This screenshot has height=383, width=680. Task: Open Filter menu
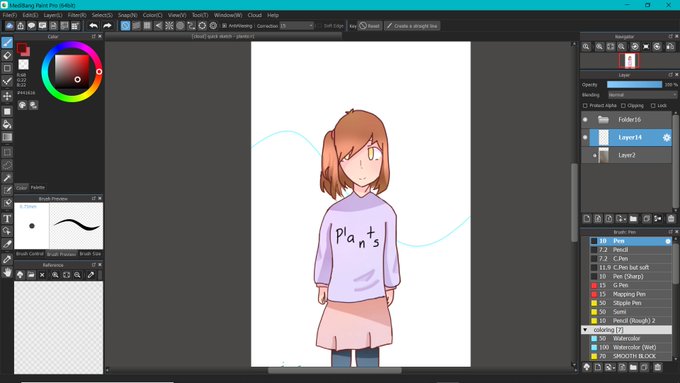77,15
